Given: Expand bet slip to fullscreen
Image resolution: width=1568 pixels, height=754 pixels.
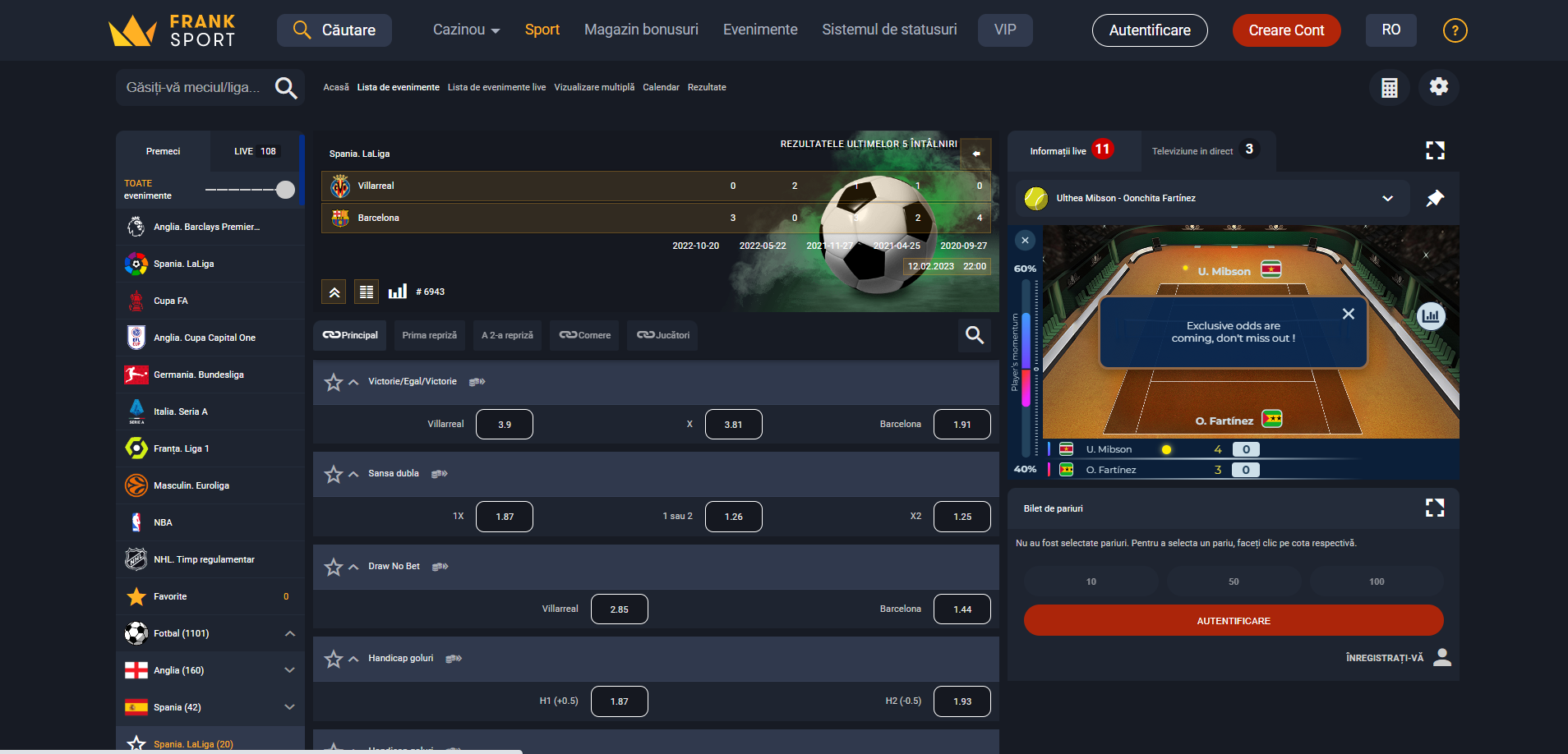Looking at the screenshot, I should (x=1435, y=508).
